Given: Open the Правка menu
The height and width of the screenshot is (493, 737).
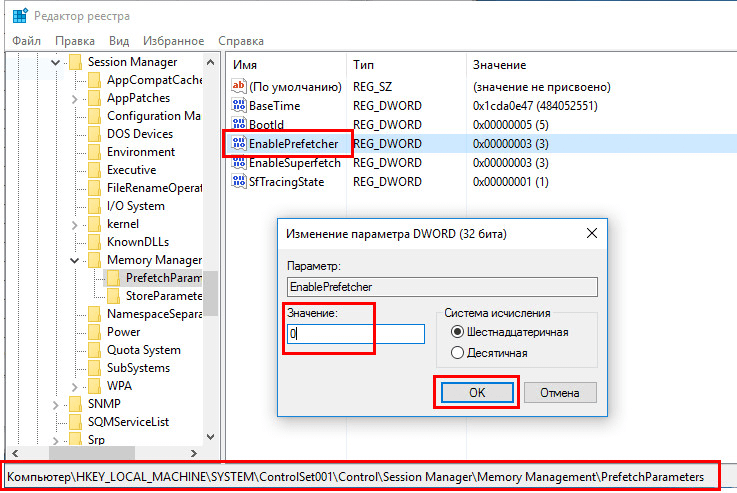Looking at the screenshot, I should (x=75, y=41).
